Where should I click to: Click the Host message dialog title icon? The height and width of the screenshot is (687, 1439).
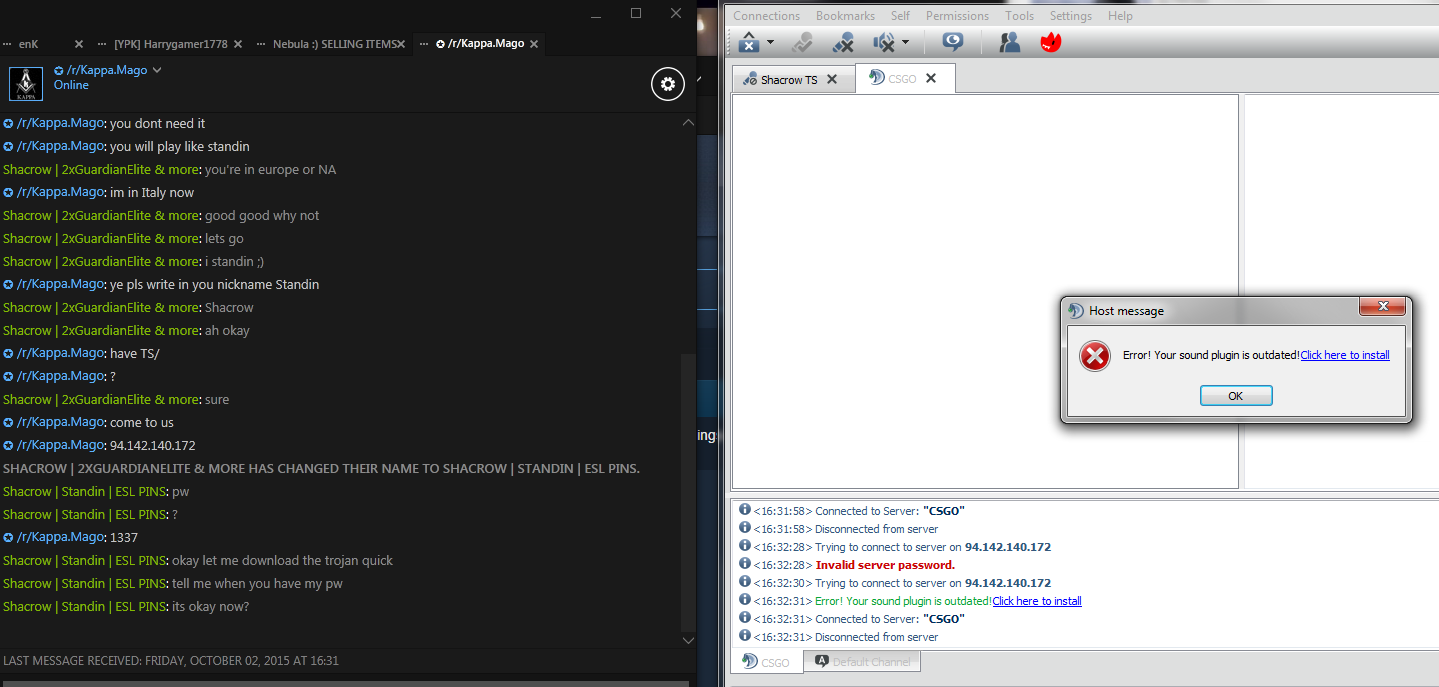click(1076, 311)
